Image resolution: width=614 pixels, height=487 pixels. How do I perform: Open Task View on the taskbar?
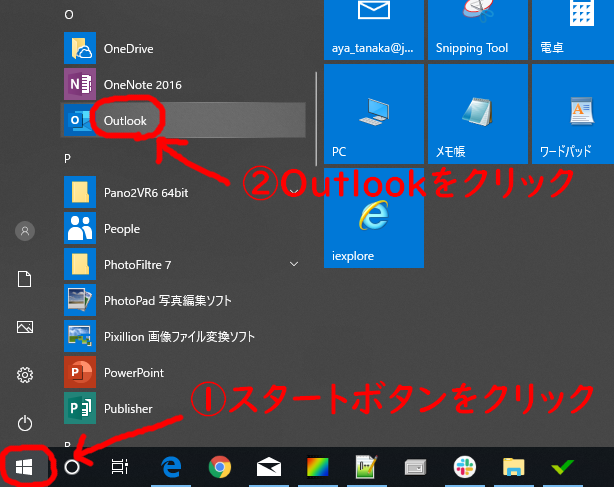pyautogui.click(x=119, y=467)
